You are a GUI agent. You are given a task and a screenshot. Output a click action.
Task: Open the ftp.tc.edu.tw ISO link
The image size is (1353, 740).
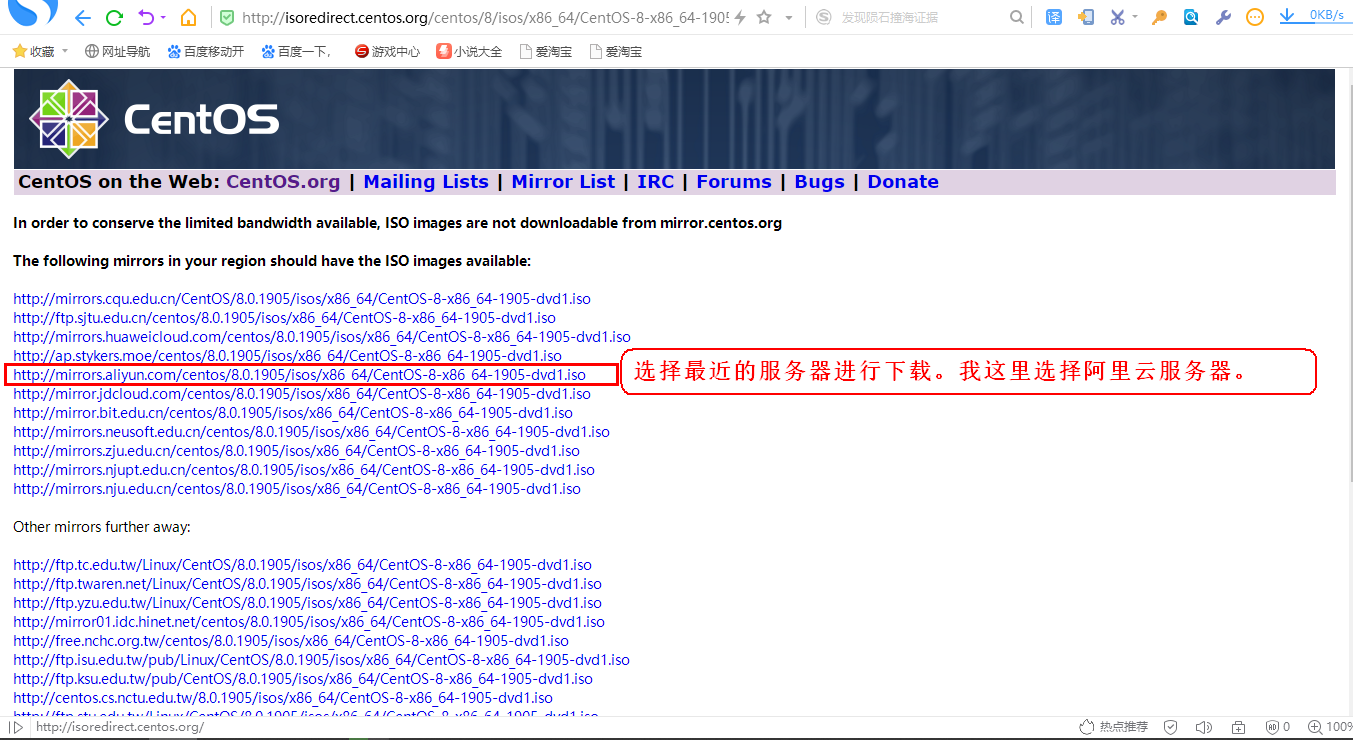pos(302,565)
